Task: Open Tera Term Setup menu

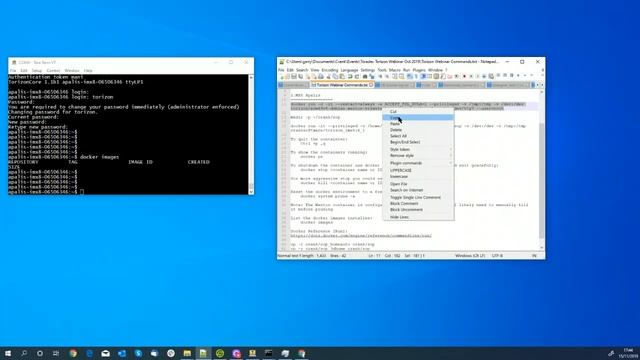Action: pyautogui.click(x=37, y=71)
